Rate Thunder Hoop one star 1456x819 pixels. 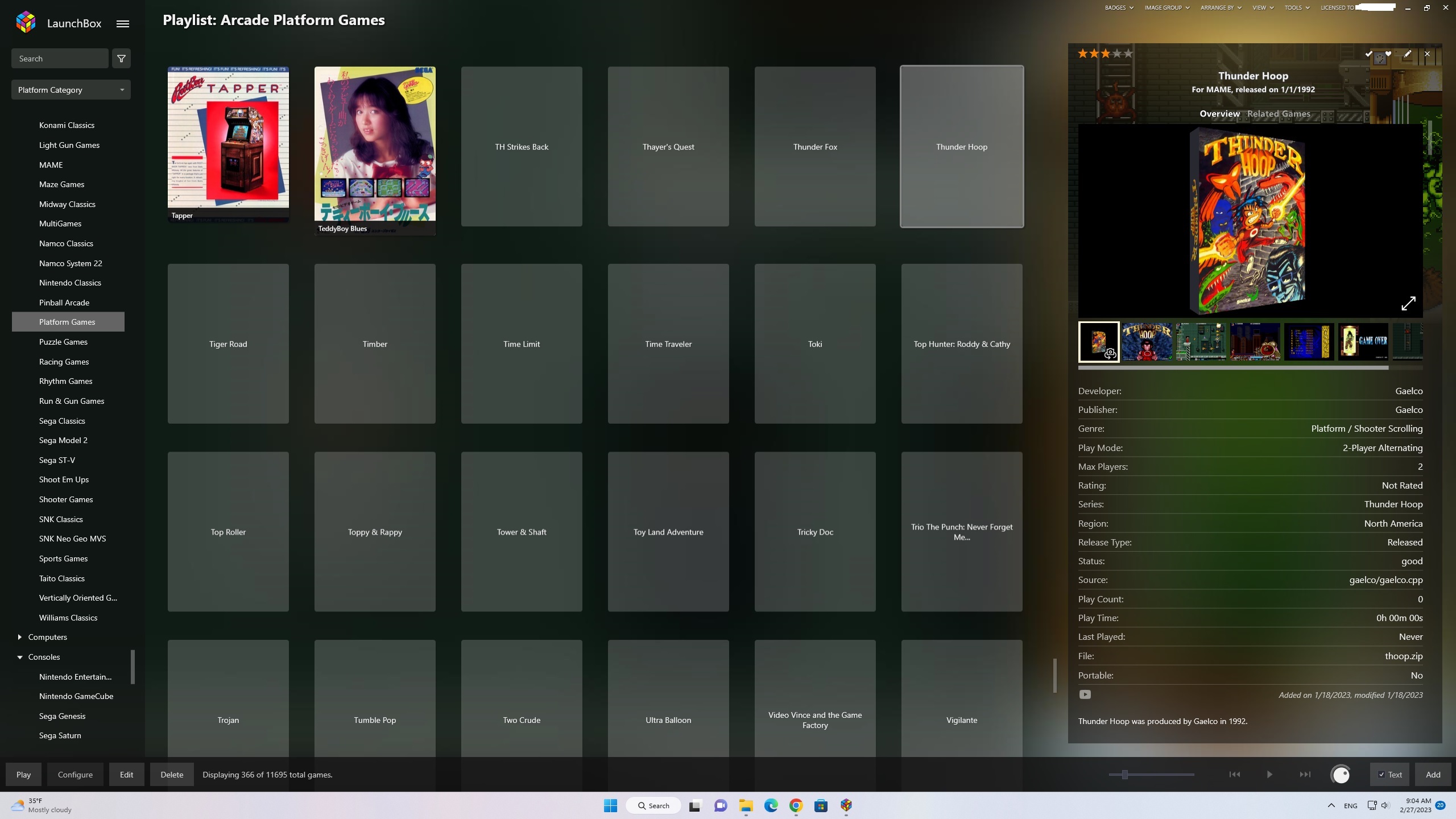[x=1082, y=53]
